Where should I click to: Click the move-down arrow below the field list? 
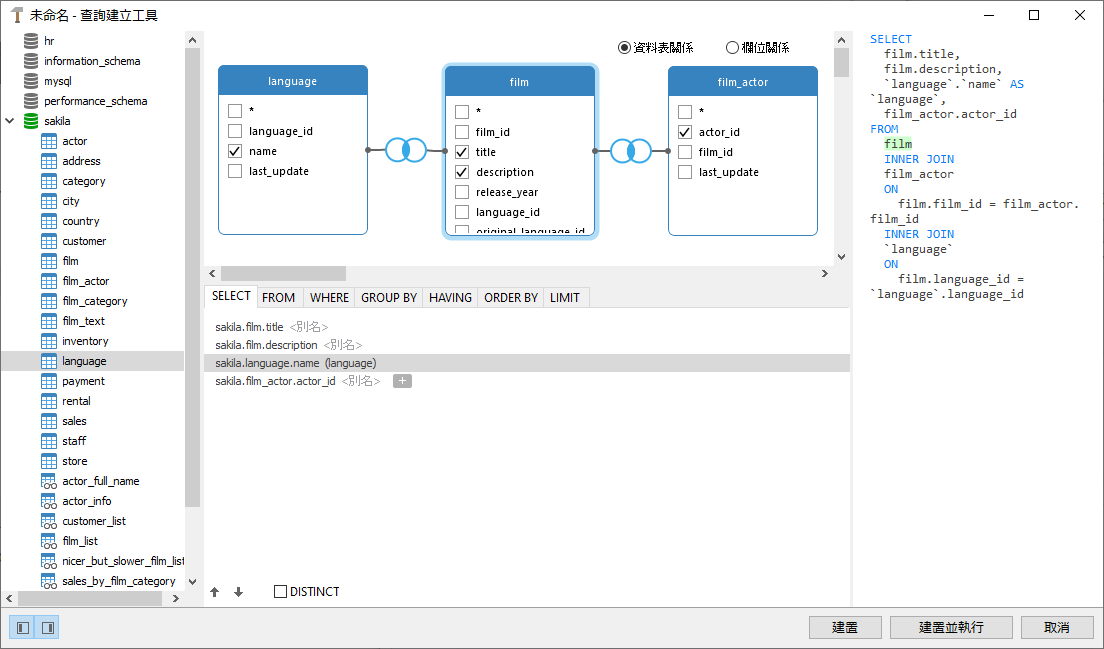(x=238, y=591)
